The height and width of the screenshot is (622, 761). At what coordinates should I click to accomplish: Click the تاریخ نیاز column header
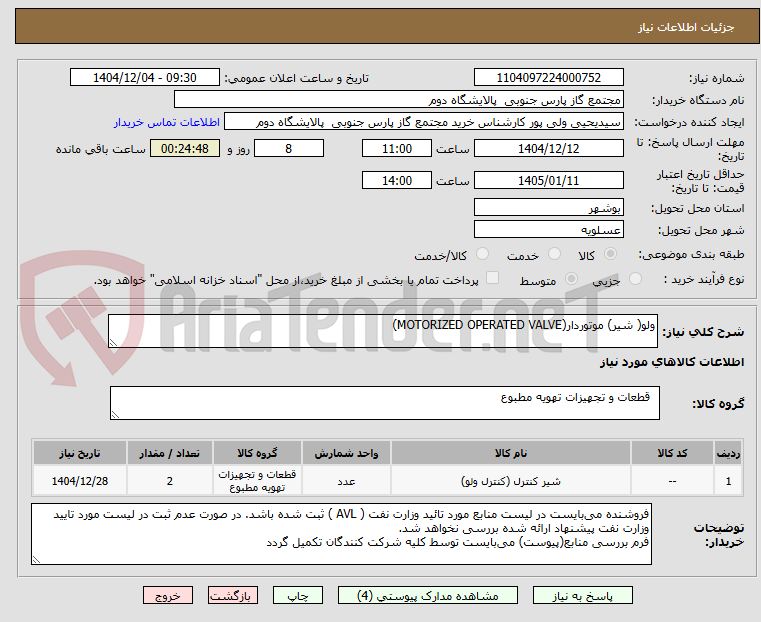pos(80,453)
